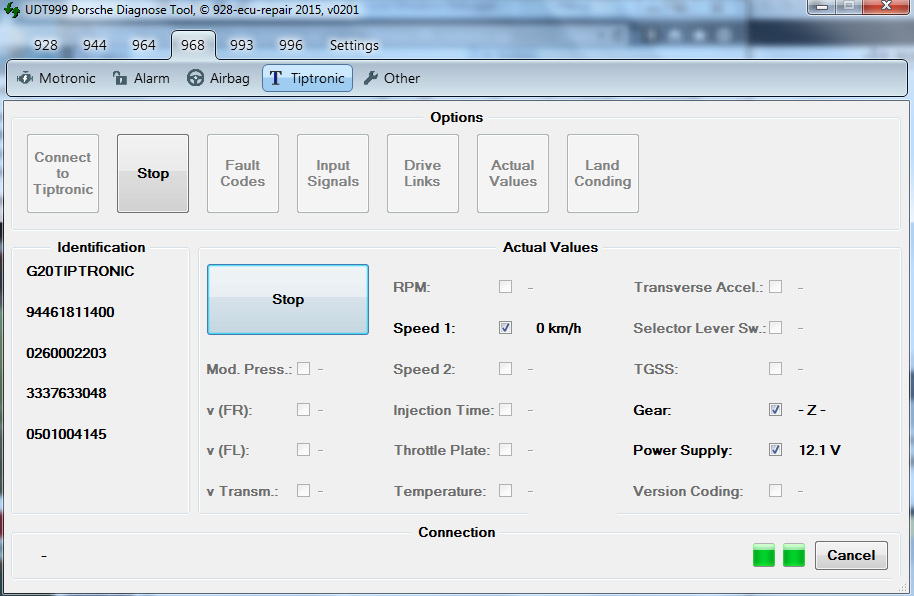Click the first green connection indicator

click(764, 555)
